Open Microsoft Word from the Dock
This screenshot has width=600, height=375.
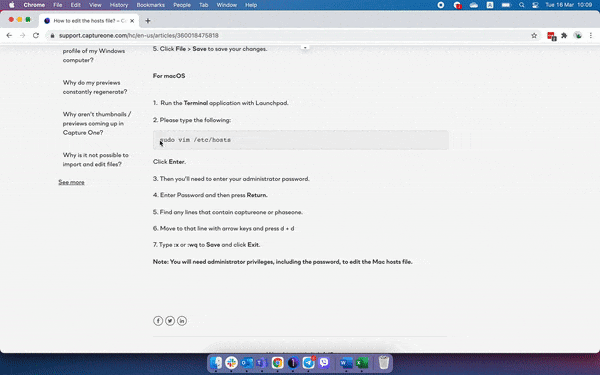[x=346, y=362]
